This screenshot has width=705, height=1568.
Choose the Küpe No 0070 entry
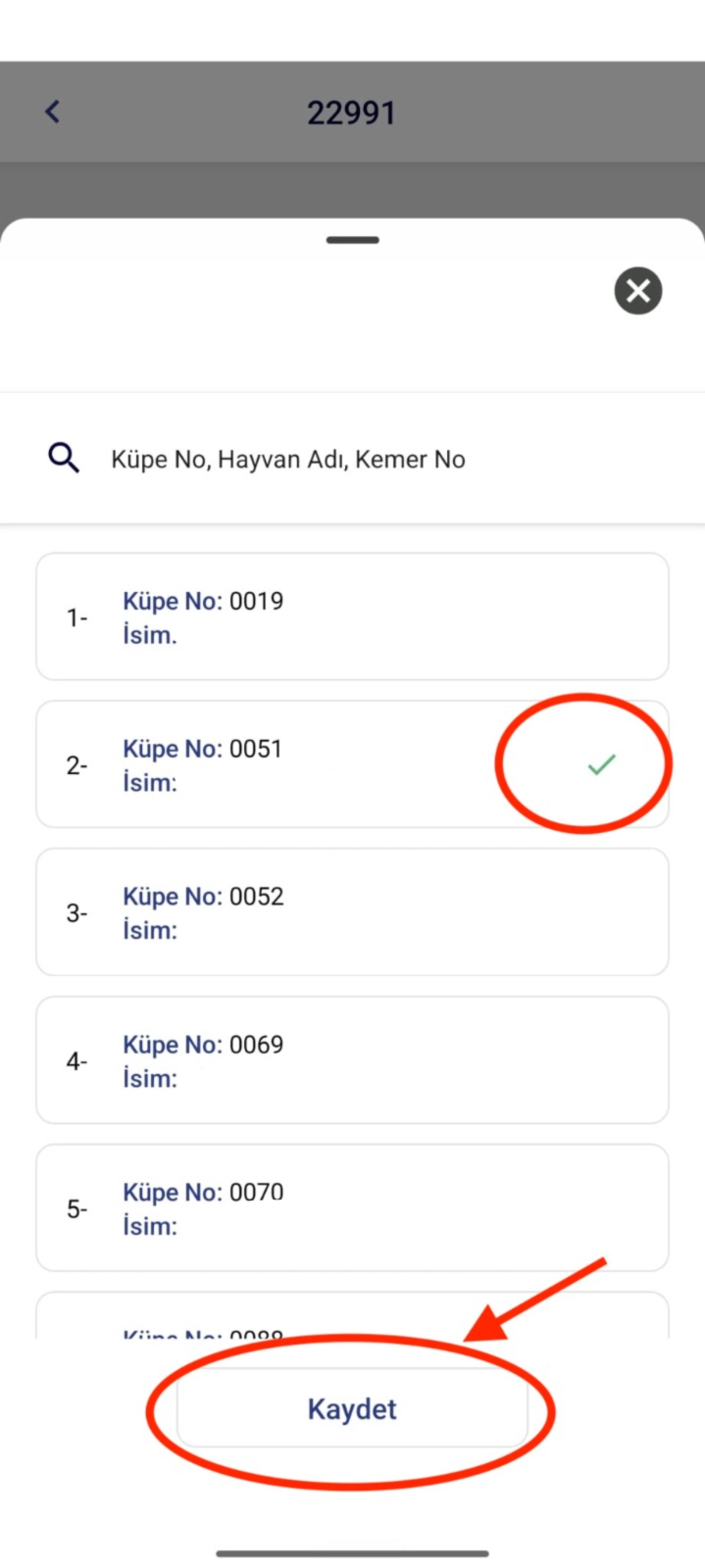[352, 1207]
